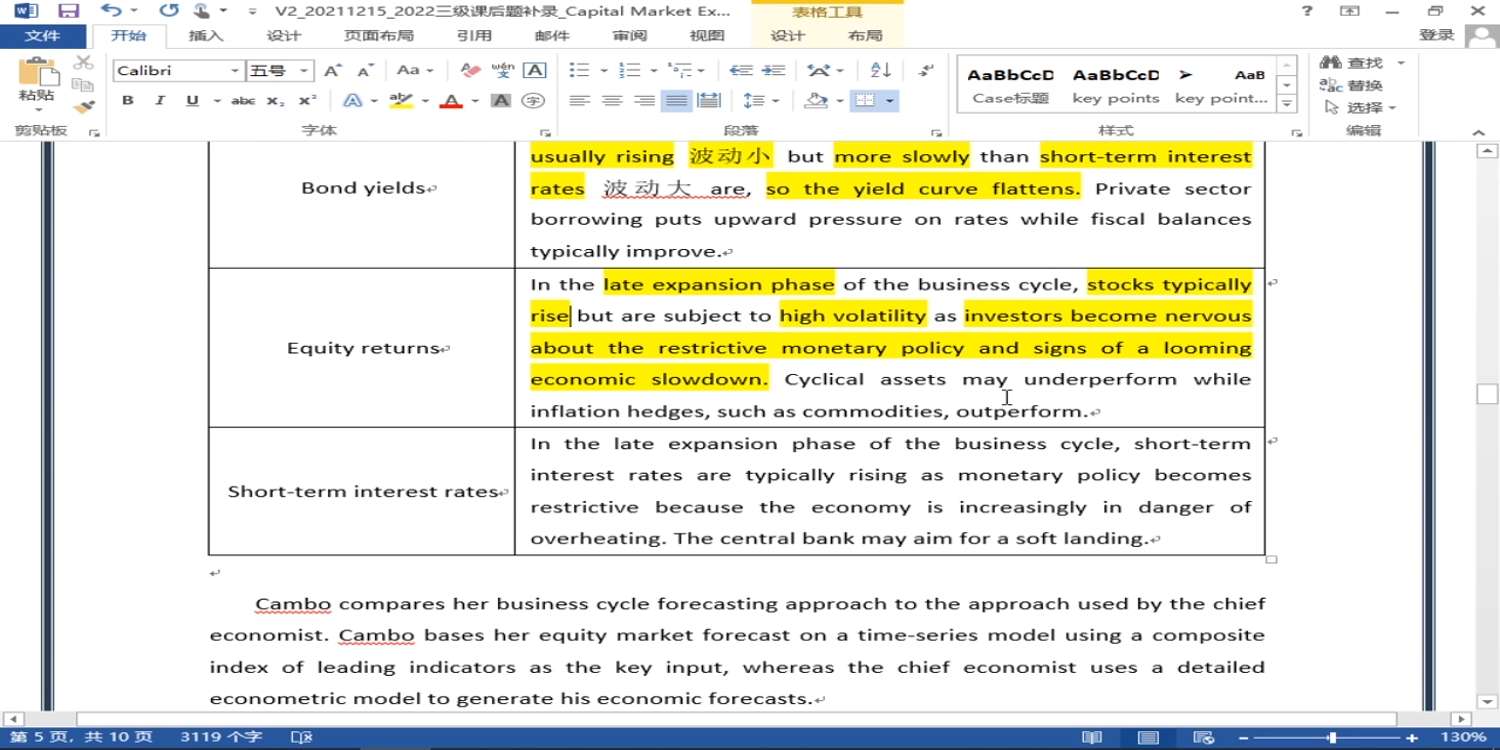This screenshot has width=1500, height=750.
Task: Click the Increase Indent icon
Action: click(x=773, y=70)
